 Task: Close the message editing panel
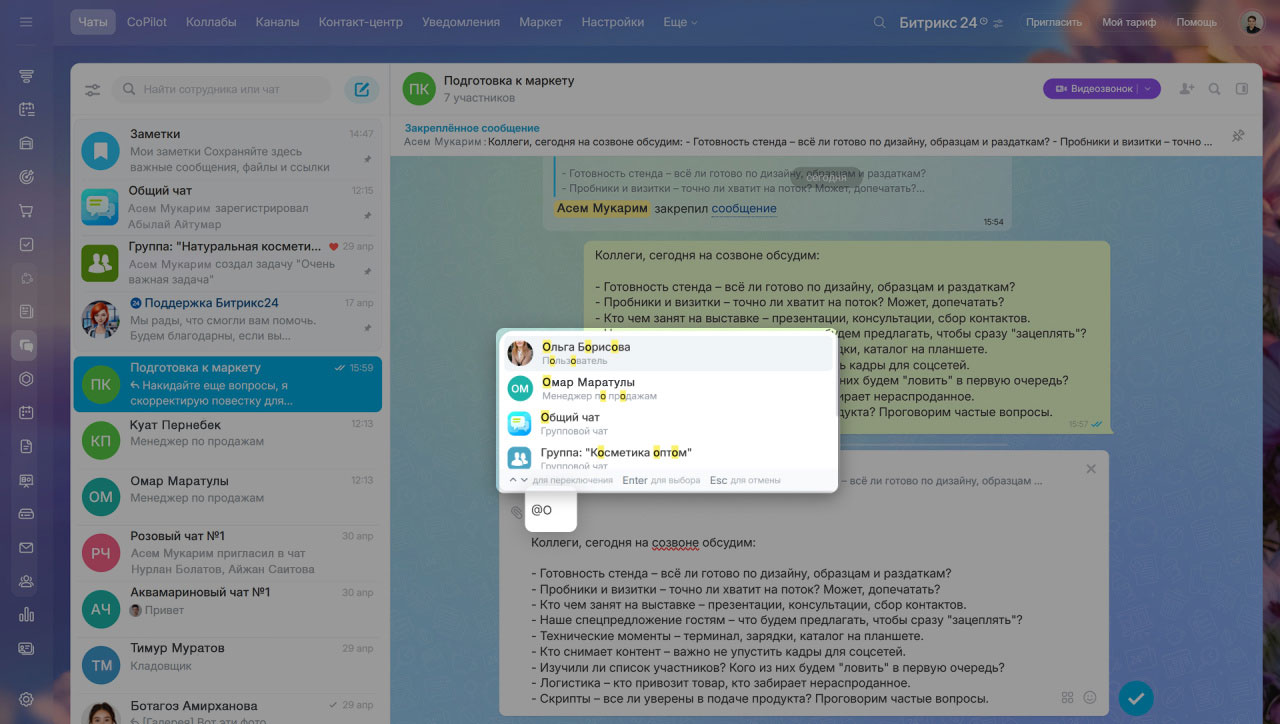1091,469
